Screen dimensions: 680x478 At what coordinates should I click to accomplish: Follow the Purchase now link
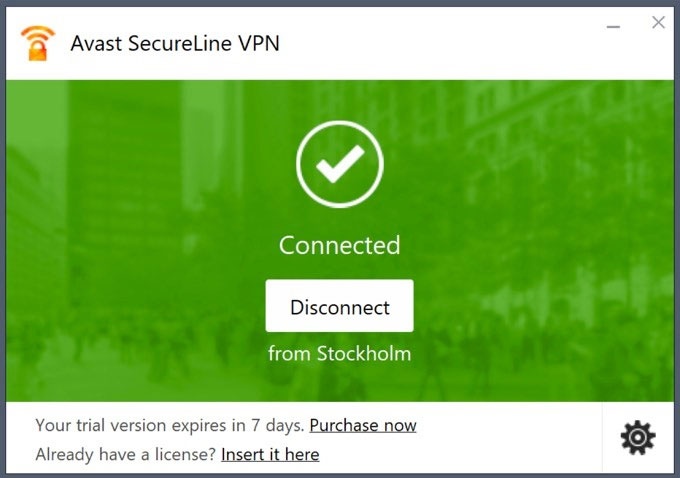click(x=363, y=425)
